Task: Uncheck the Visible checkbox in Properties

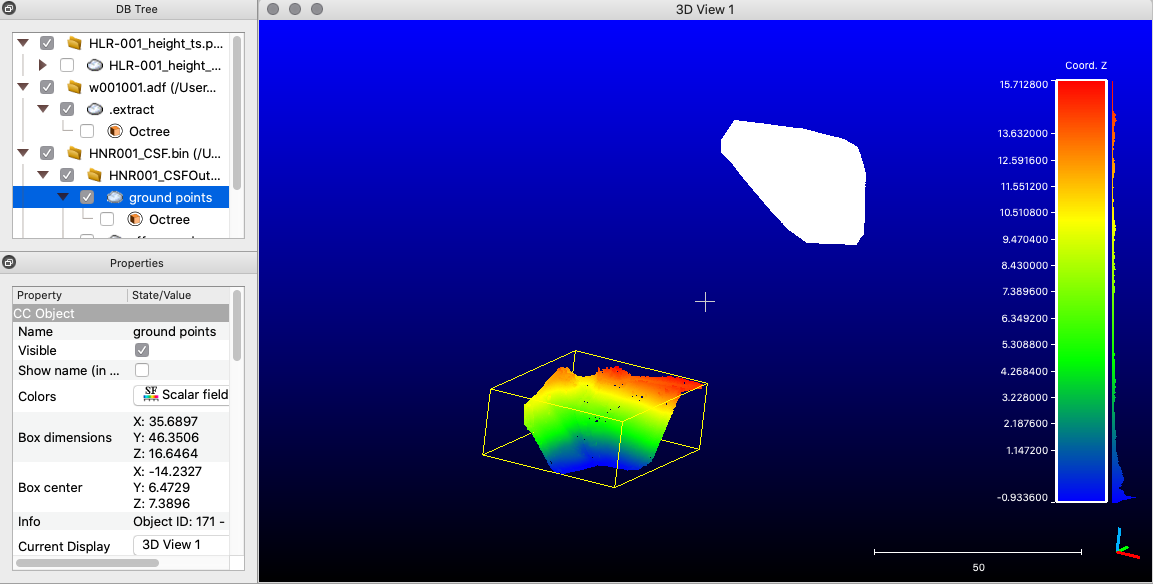Action: 141,350
